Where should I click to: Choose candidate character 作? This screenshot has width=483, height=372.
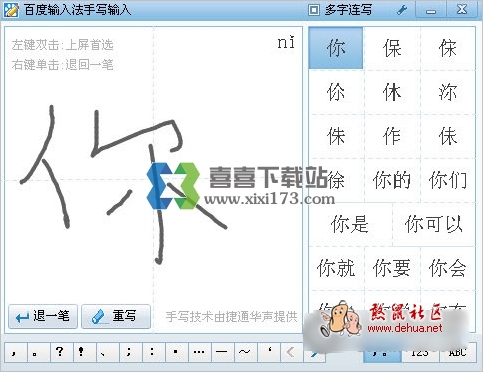pyautogui.click(x=392, y=136)
